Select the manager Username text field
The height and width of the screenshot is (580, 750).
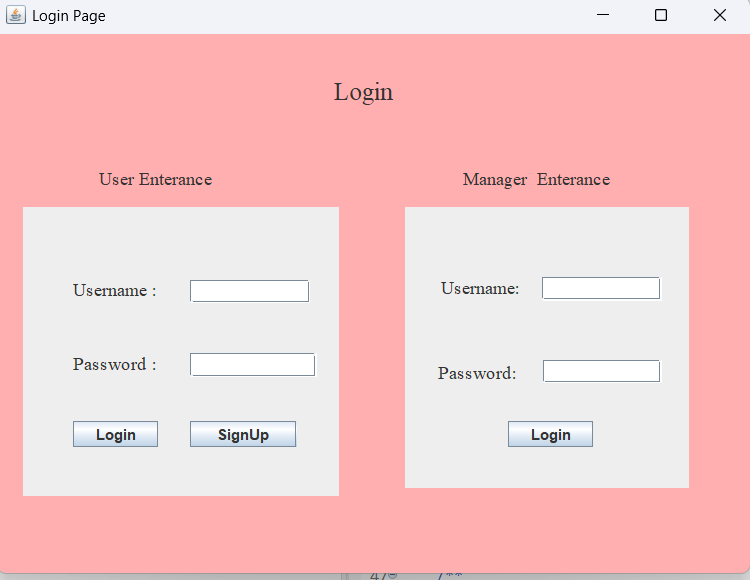point(600,288)
